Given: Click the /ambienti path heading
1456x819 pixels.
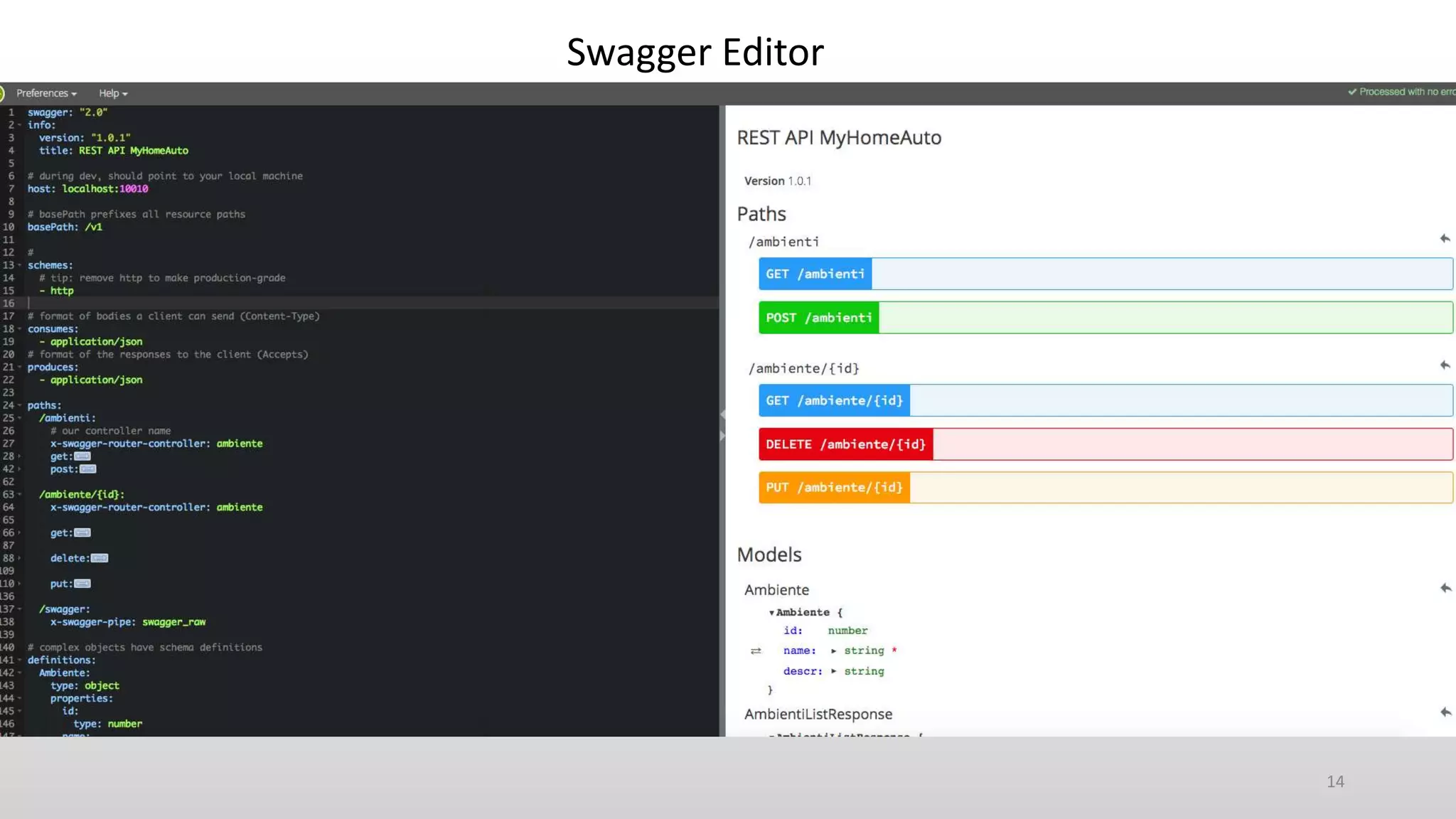Looking at the screenshot, I should tap(783, 242).
